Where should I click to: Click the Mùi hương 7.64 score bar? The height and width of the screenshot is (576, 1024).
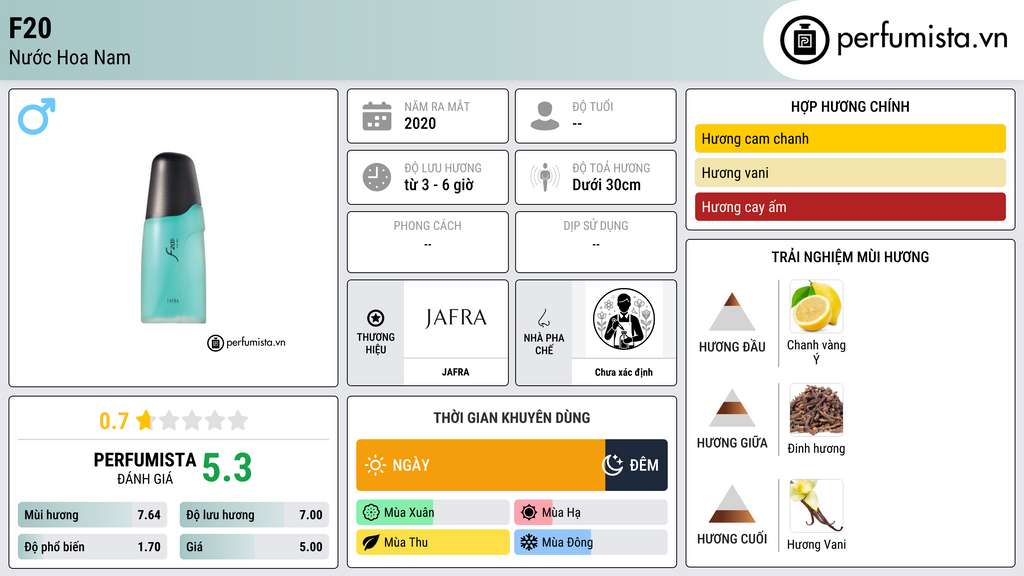click(x=92, y=515)
